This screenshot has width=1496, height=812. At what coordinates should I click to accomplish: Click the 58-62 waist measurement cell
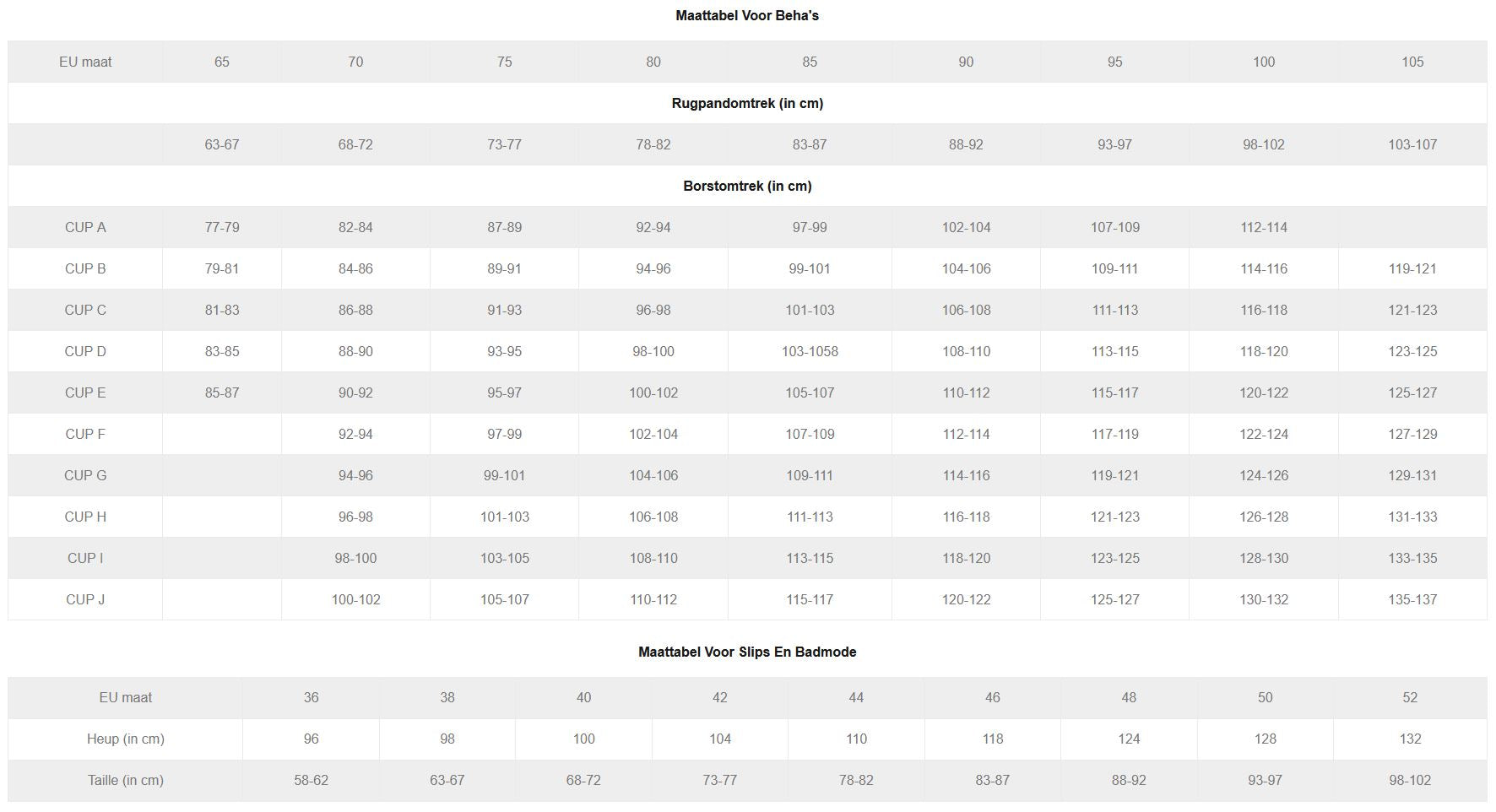point(311,780)
